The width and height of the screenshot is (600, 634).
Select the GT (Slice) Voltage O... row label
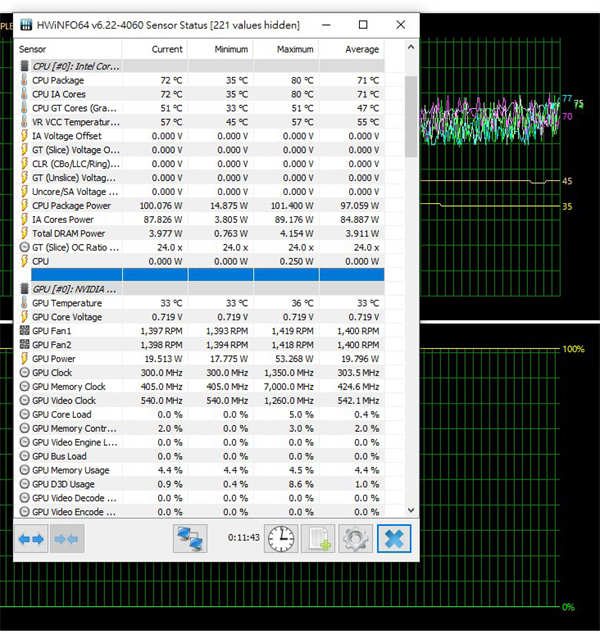(76, 150)
